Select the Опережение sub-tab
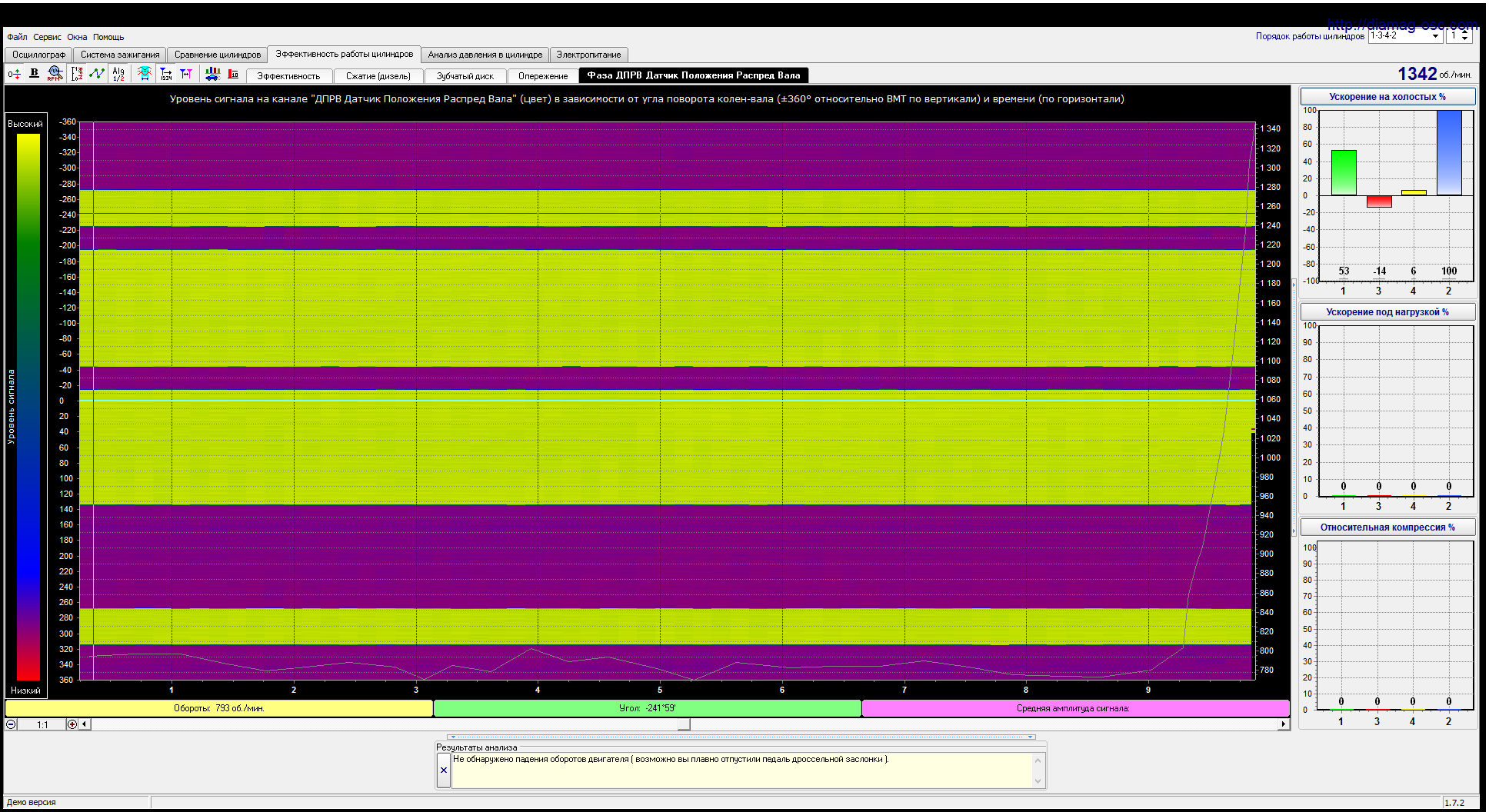 point(543,76)
